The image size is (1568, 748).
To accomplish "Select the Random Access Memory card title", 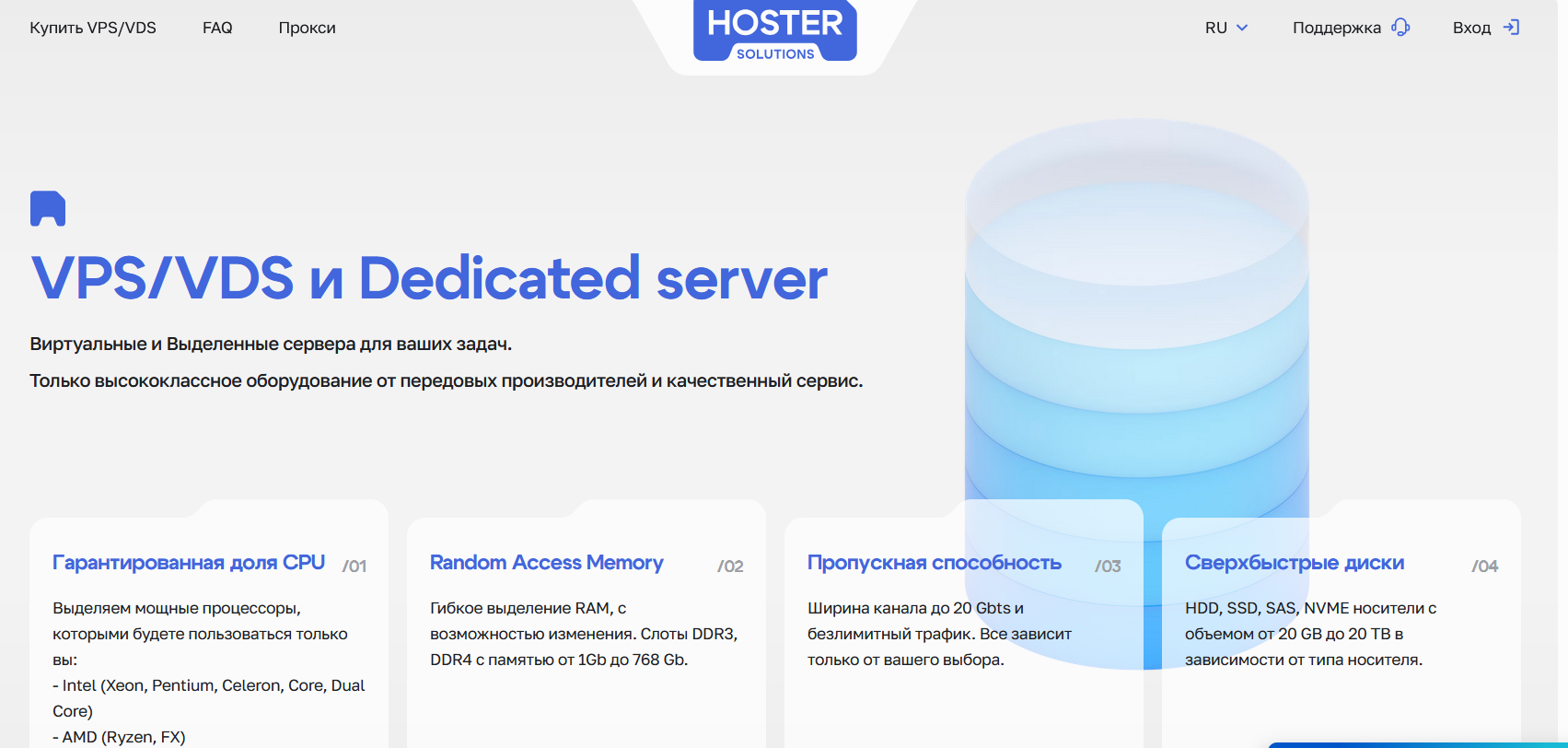I will 546,563.
